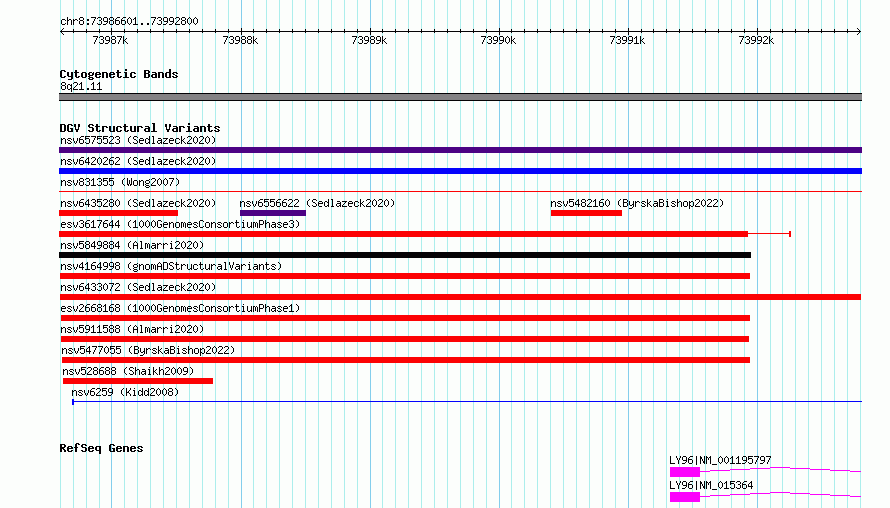Click nsv4164998 (gnomADStructuralVariants) label
This screenshot has width=890, height=508.
coord(171,266)
